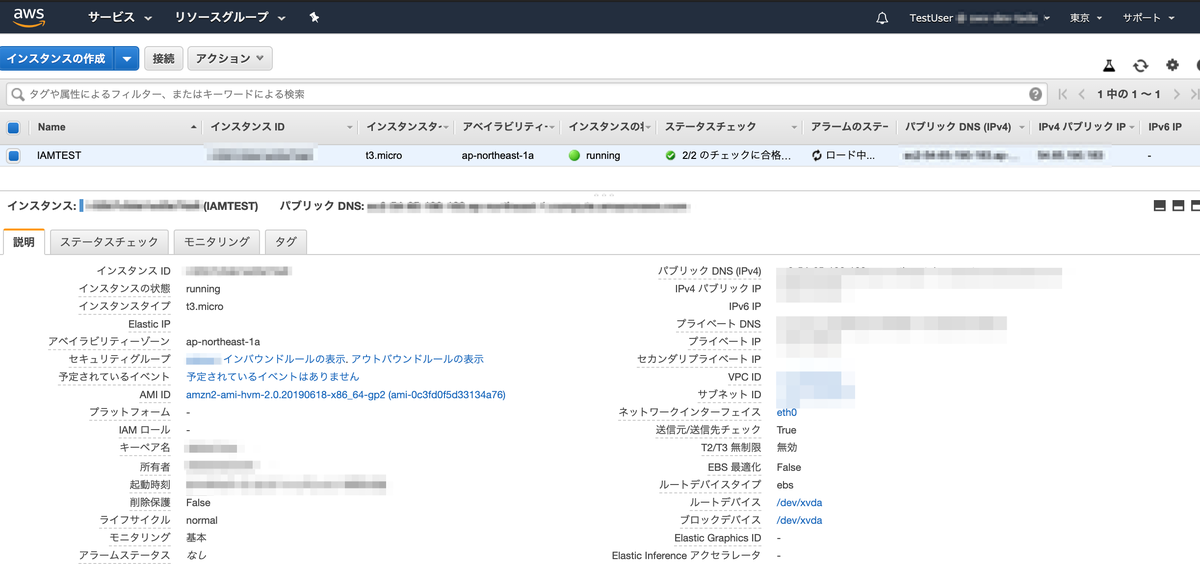Sort by the アベイラビリティ column header

[x=506, y=128]
